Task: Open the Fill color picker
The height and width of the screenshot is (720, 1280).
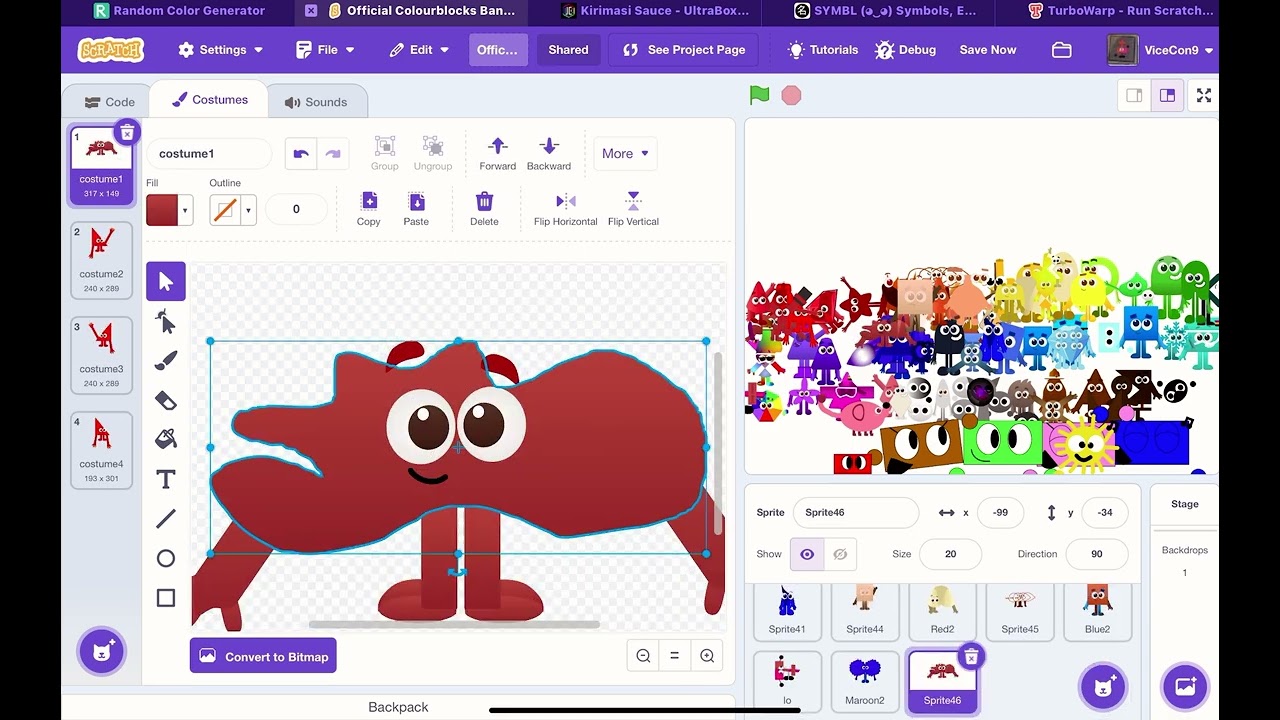Action: tap(169, 210)
